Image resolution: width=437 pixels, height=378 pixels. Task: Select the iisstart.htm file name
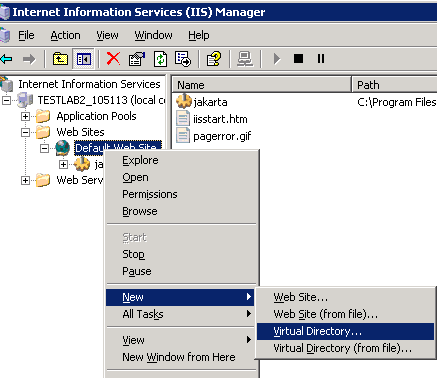pyautogui.click(x=220, y=119)
